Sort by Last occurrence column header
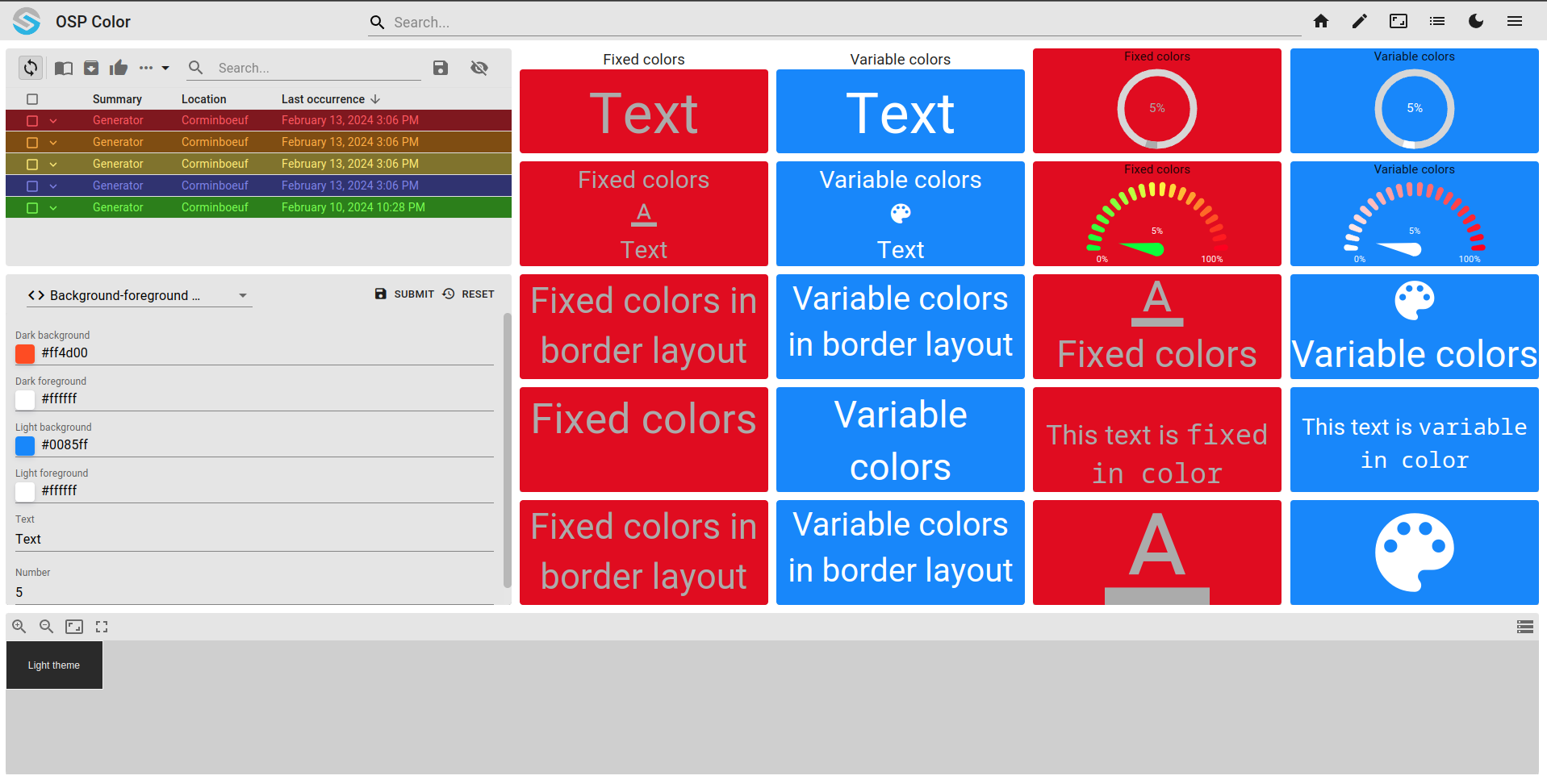This screenshot has width=1547, height=784. click(330, 99)
